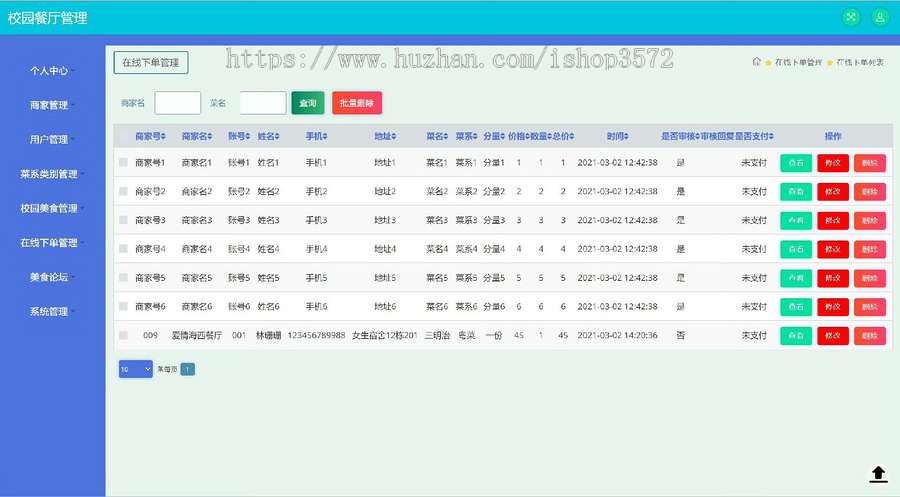Image resolution: width=900 pixels, height=497 pixels.
Task: Sort table by 价格 column
Action: [x=519, y=136]
